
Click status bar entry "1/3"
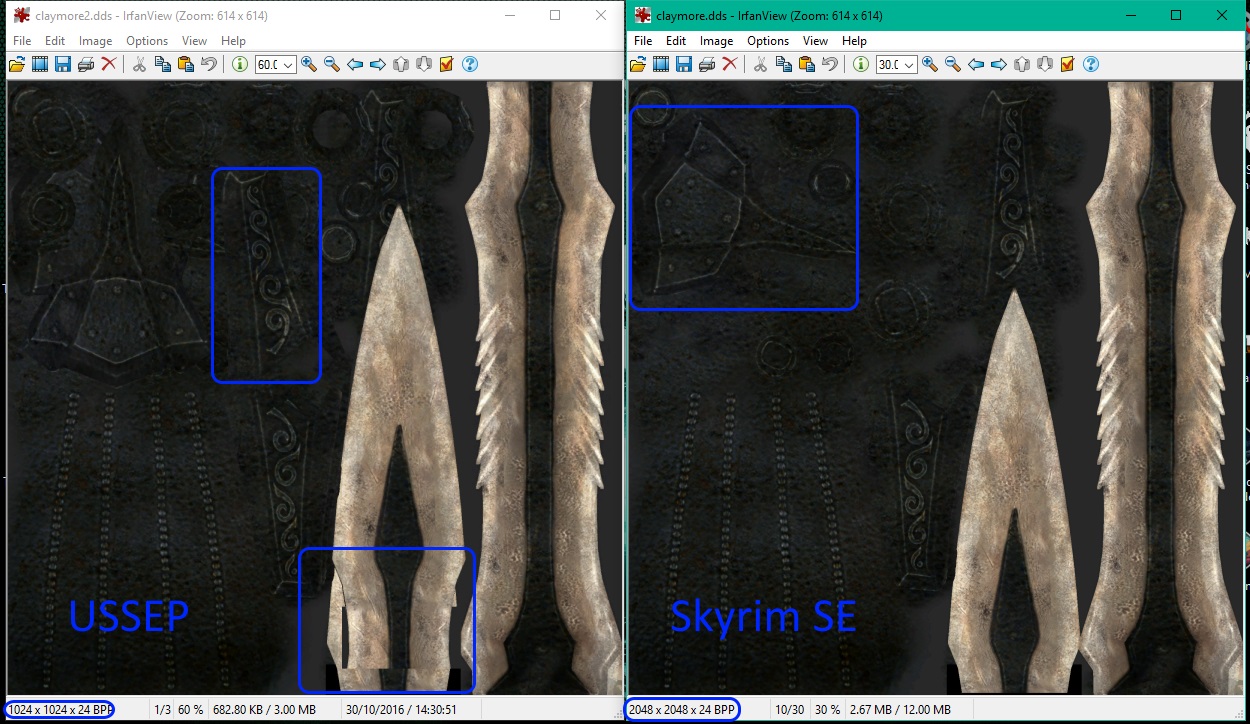162,709
